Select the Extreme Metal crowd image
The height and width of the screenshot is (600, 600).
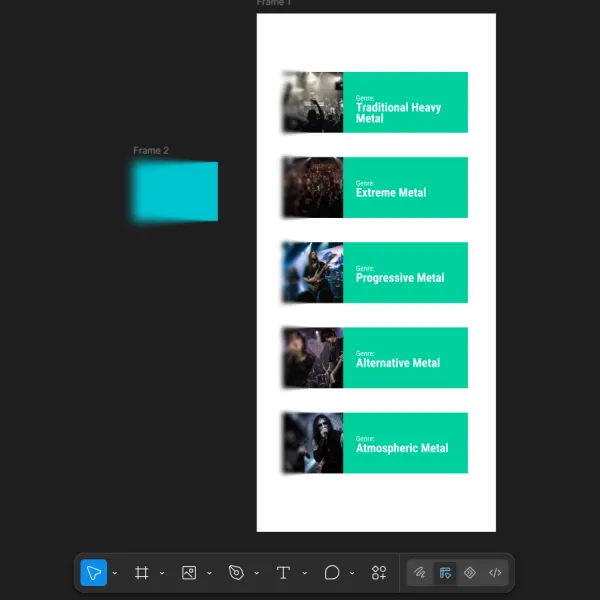(313, 188)
